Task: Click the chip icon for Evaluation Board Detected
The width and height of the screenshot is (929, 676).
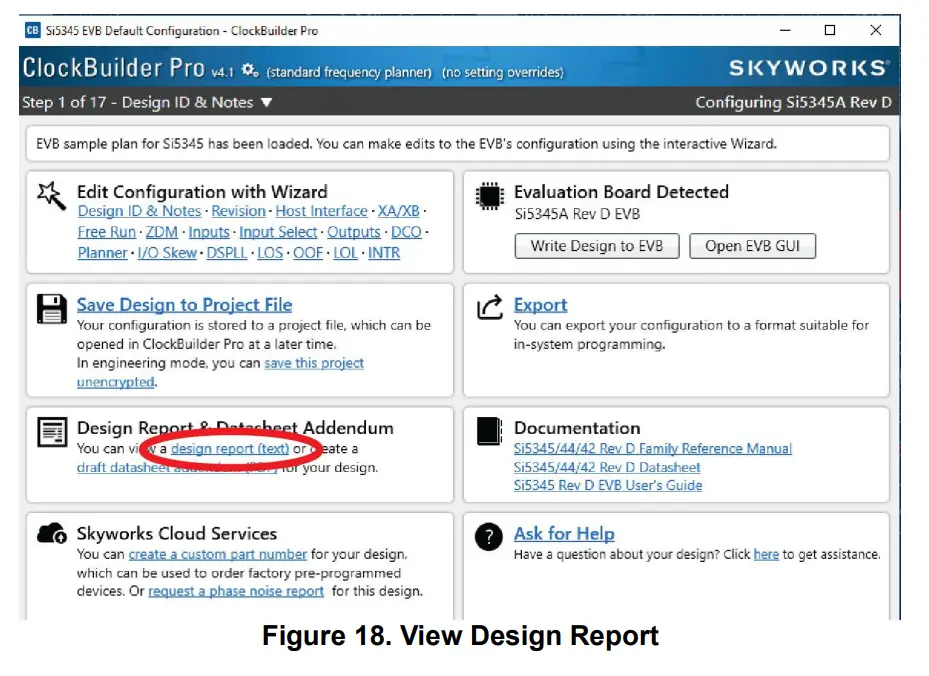Action: [489, 196]
